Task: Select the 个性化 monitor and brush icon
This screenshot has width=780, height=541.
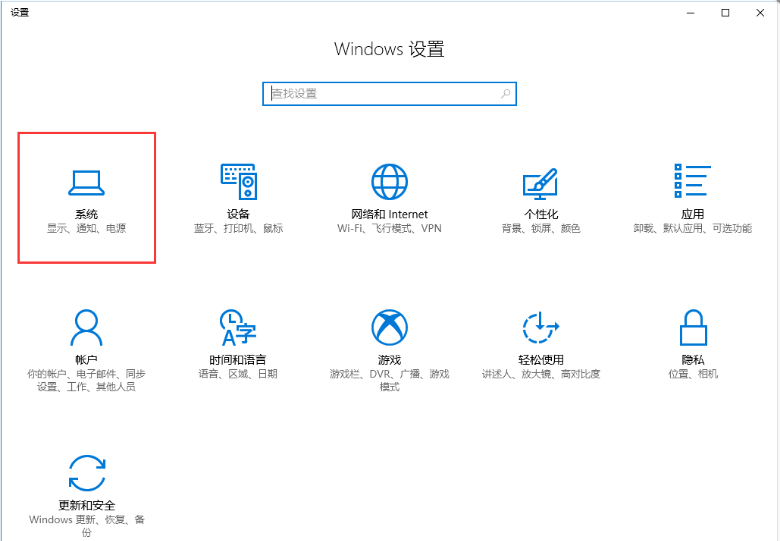Action: coord(540,182)
